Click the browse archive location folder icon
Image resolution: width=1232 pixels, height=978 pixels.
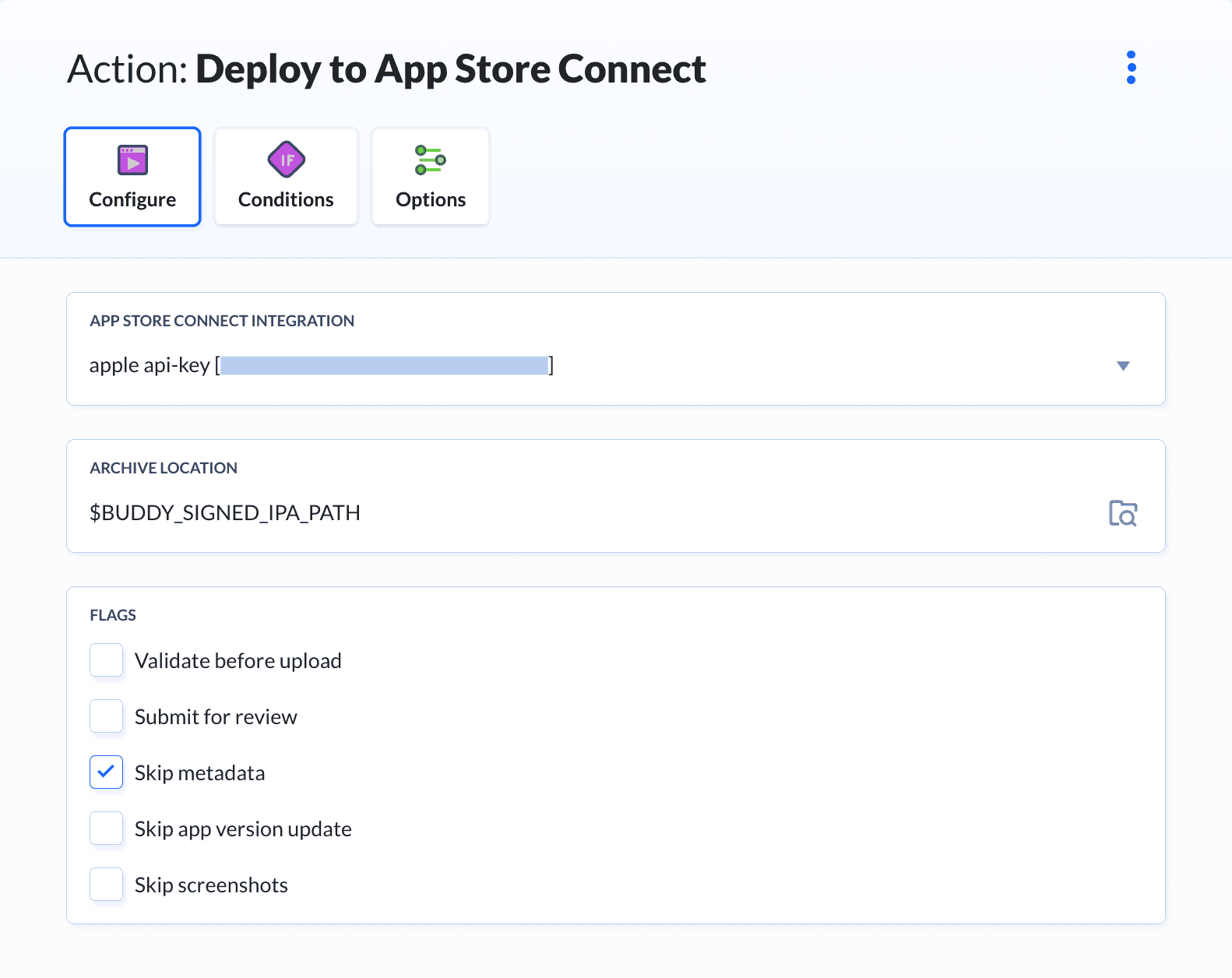point(1123,513)
